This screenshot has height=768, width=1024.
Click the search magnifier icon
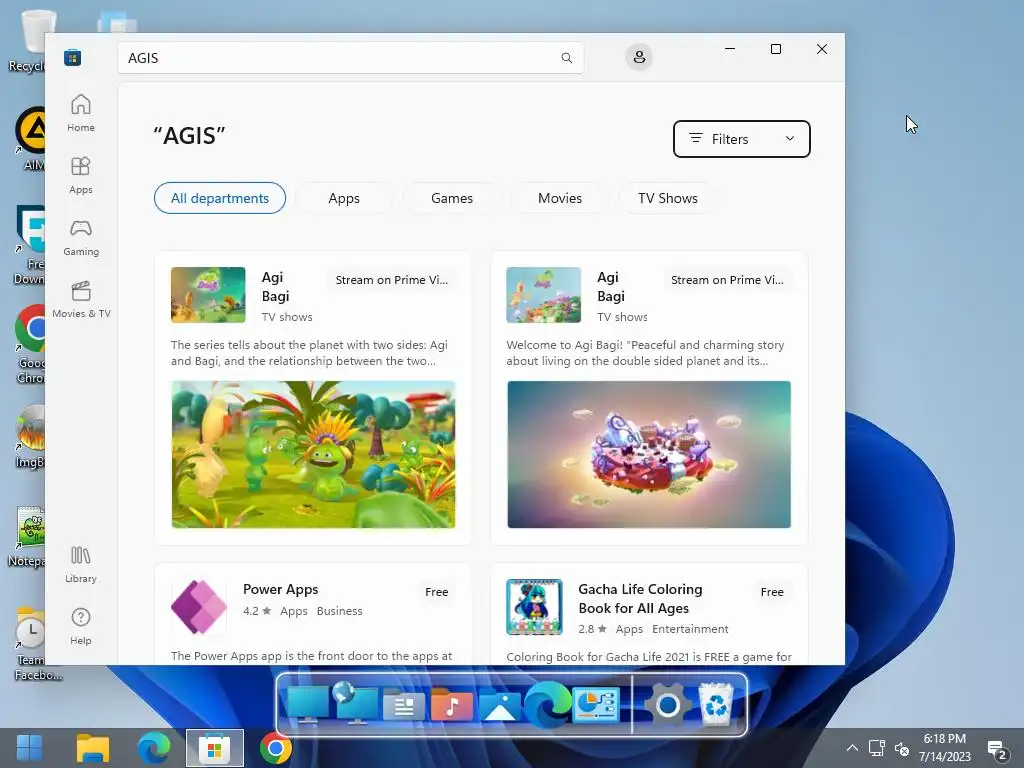point(567,58)
